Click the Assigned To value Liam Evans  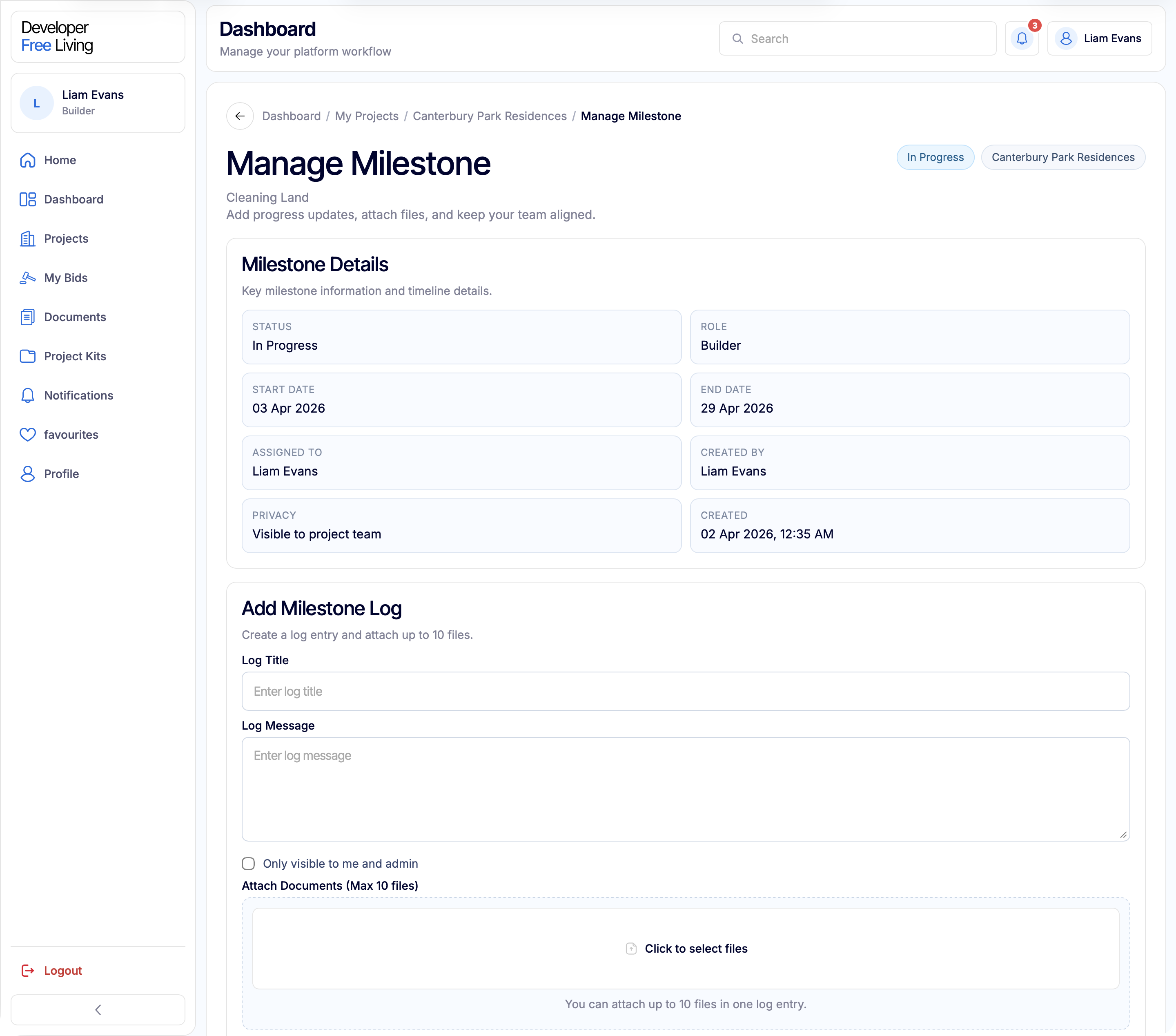[285, 471]
